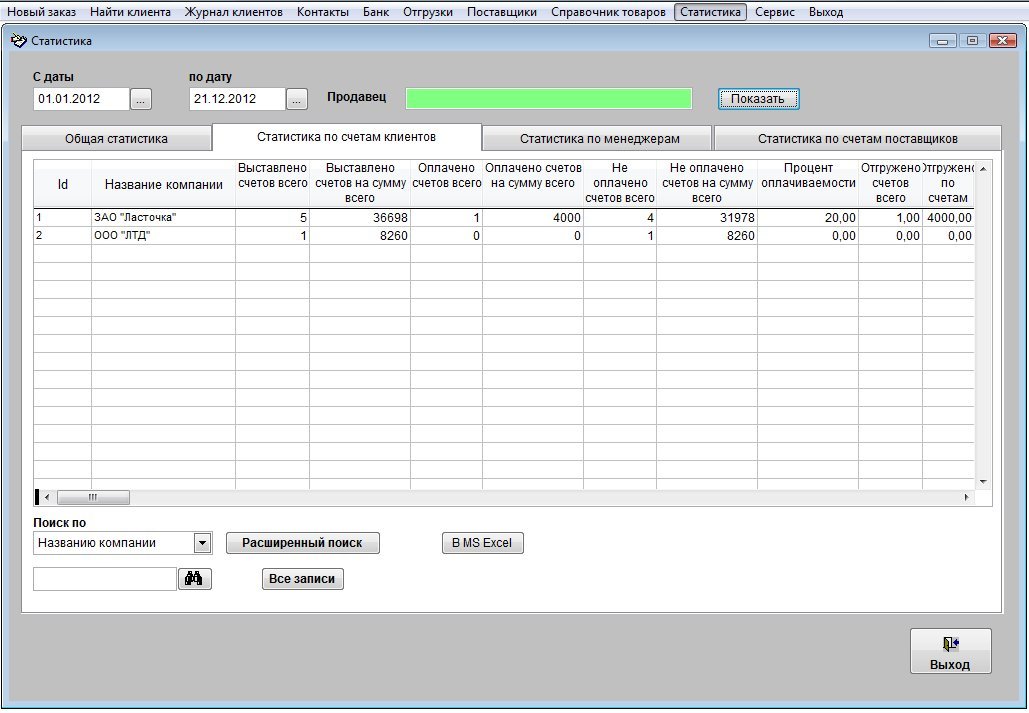Click the Все записи button
Image resolution: width=1029 pixels, height=713 pixels.
(302, 579)
